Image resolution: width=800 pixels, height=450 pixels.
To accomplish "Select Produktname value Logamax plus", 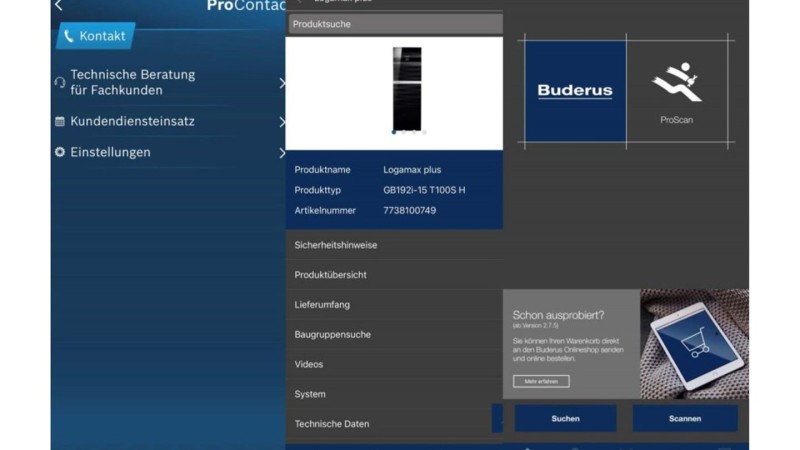I will (x=412, y=169).
